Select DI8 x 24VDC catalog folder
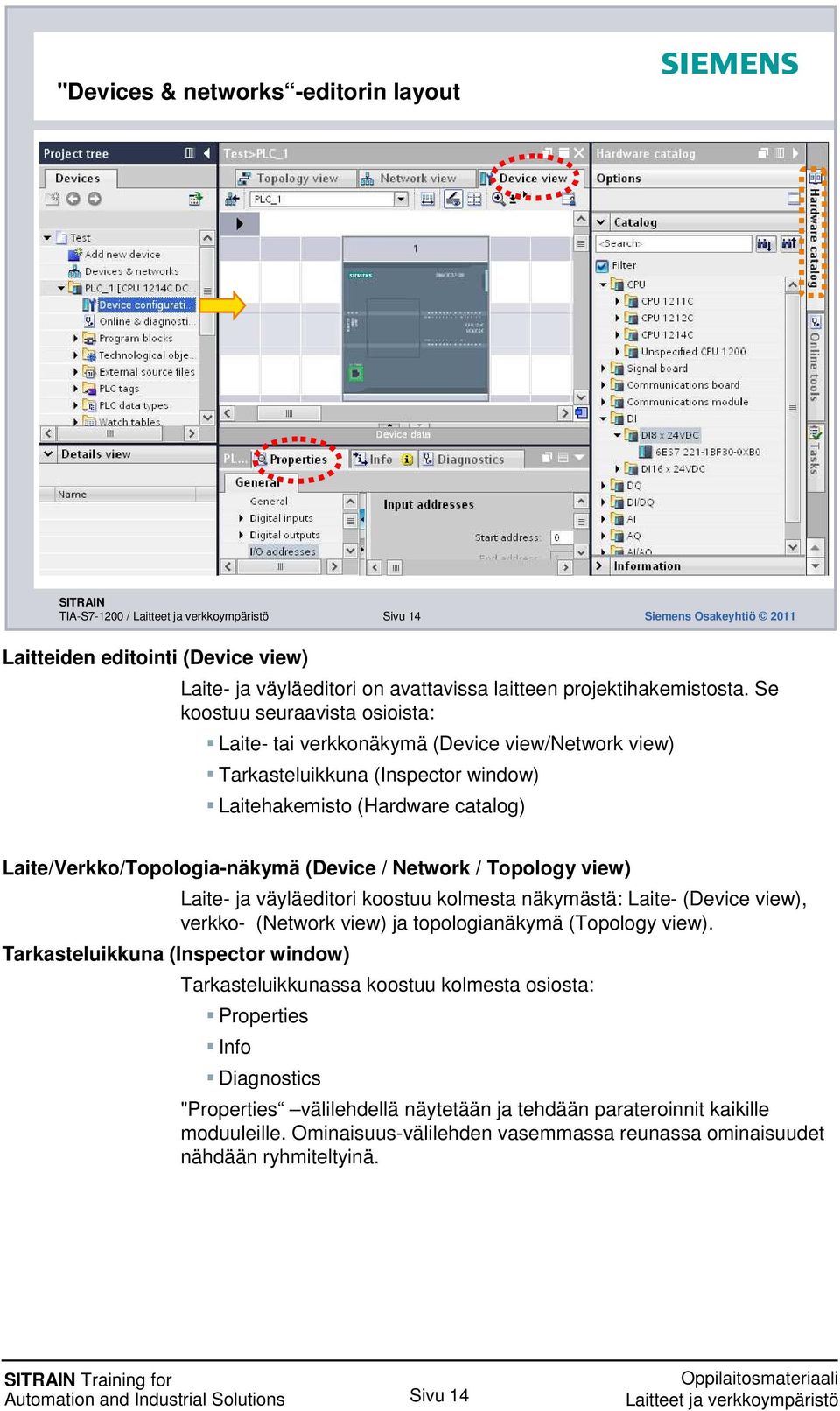The height and width of the screenshot is (1411, 840). (x=669, y=435)
